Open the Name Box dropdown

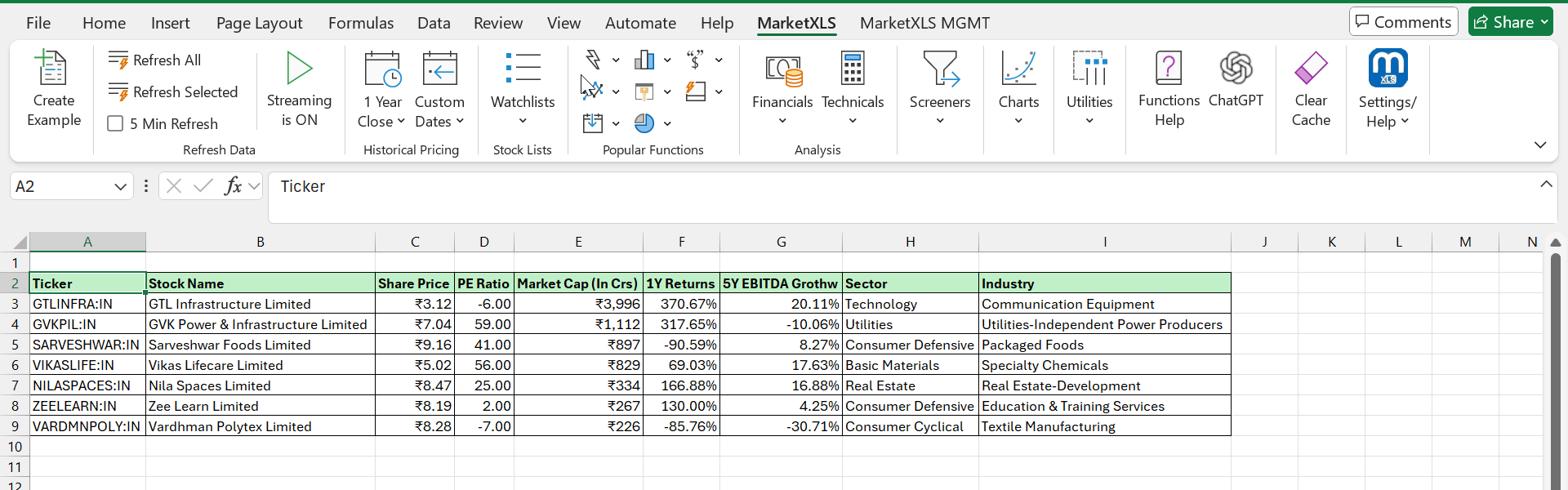coord(120,186)
